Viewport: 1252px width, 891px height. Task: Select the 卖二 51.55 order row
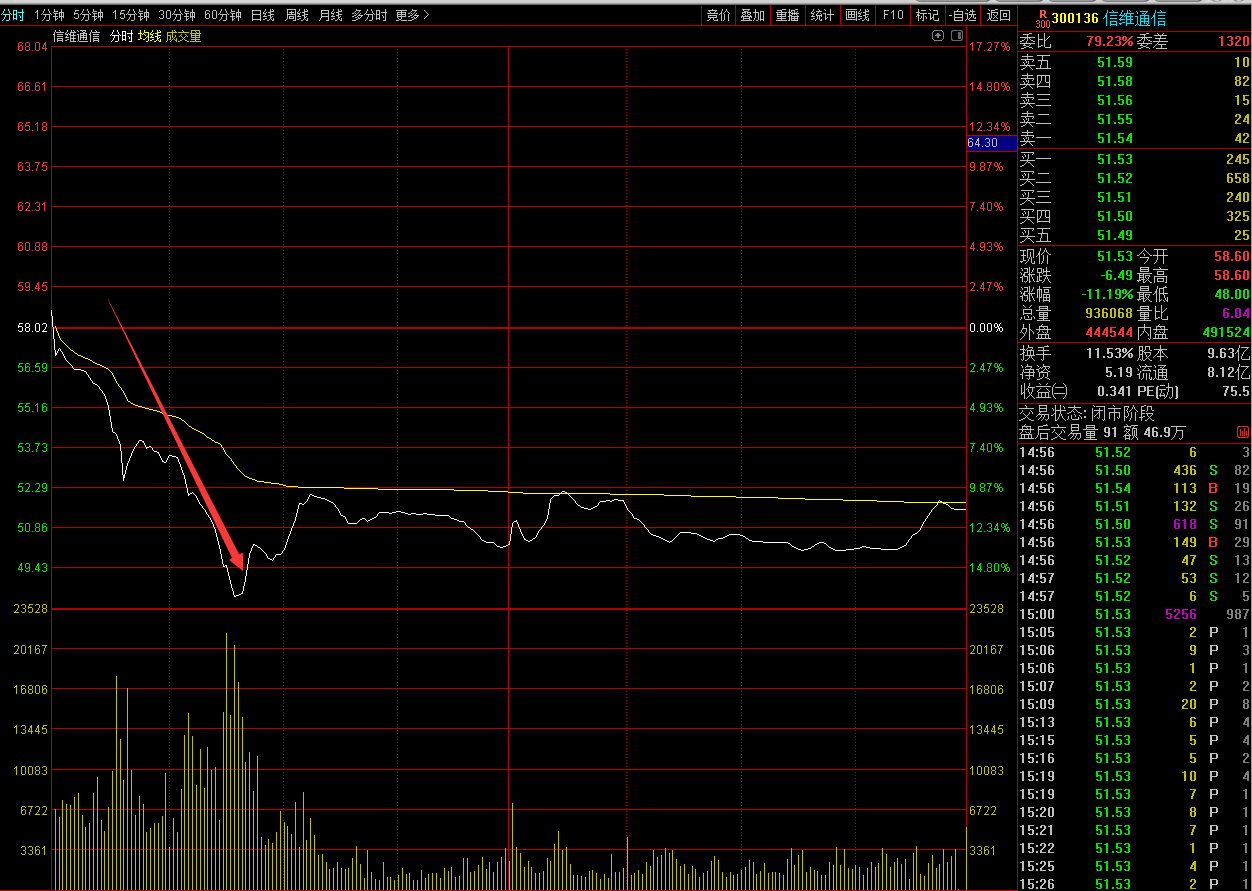tap(1134, 119)
